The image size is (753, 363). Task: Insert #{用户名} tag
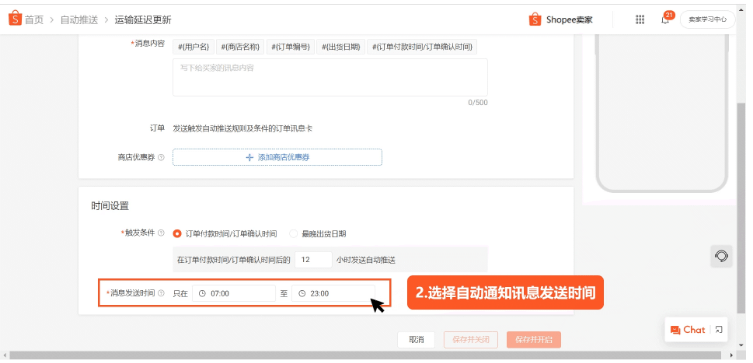(194, 47)
